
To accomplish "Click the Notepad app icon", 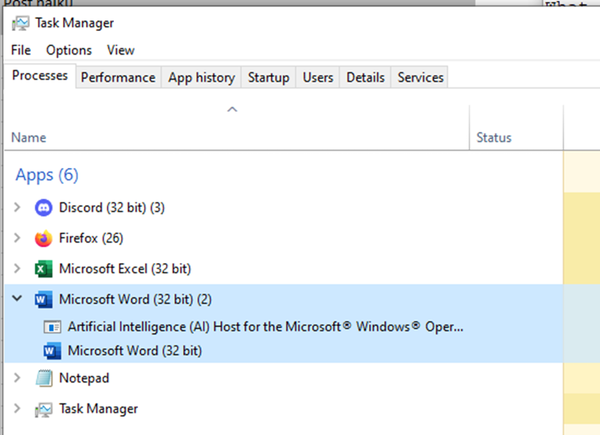I will 43,378.
